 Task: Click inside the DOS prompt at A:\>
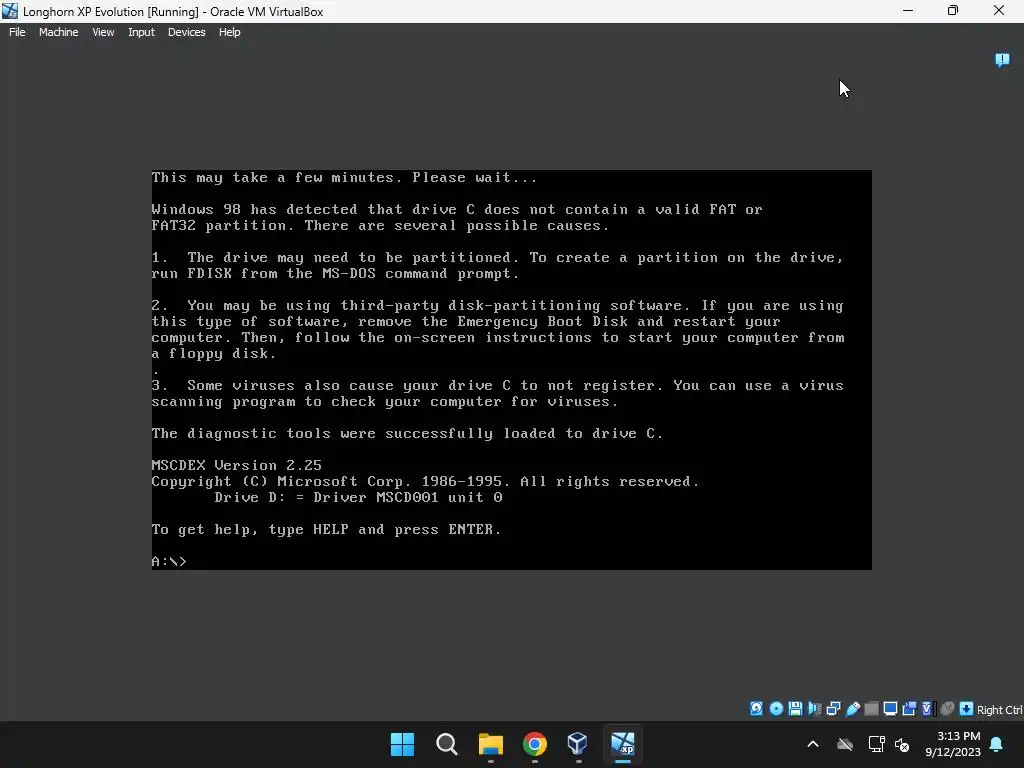coord(169,562)
